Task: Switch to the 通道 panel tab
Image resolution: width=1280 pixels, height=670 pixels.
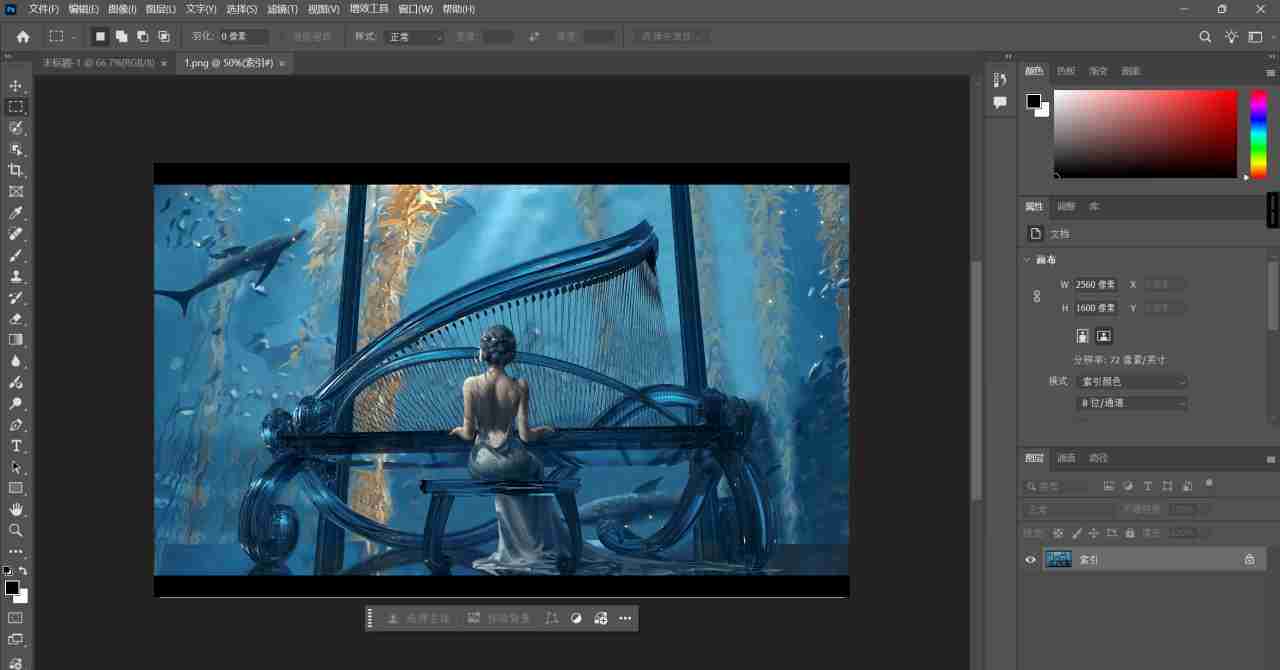Action: (x=1065, y=458)
